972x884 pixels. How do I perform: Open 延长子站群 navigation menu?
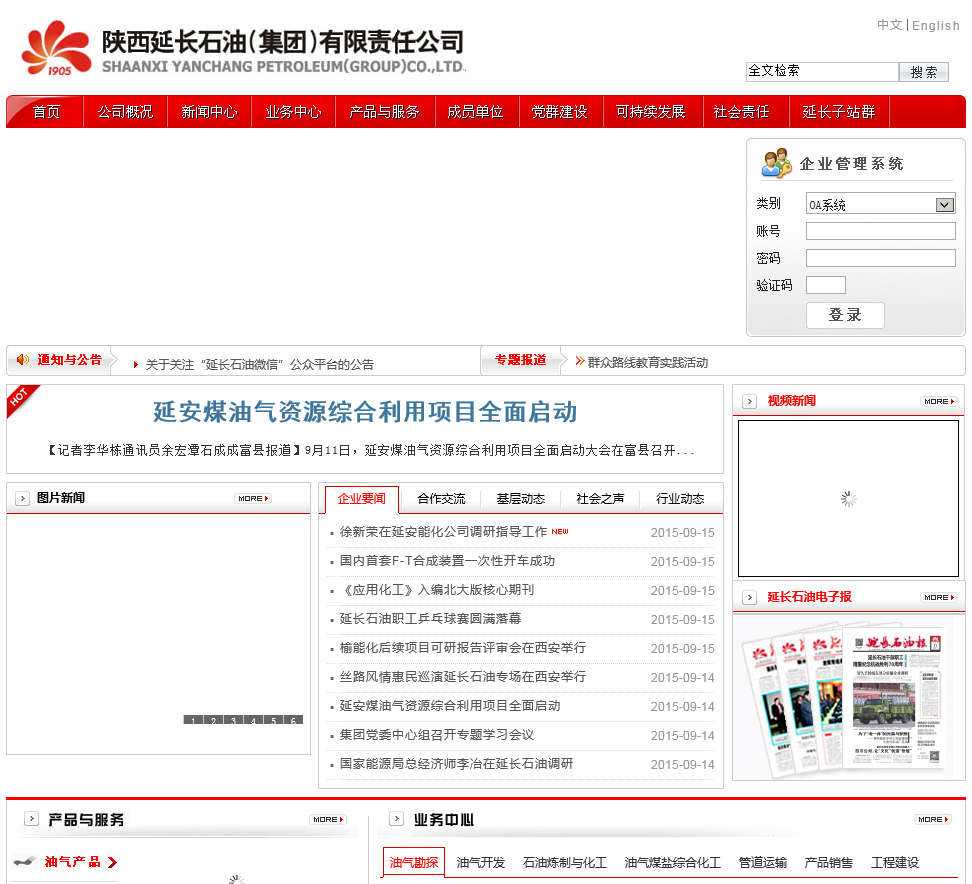tap(839, 112)
